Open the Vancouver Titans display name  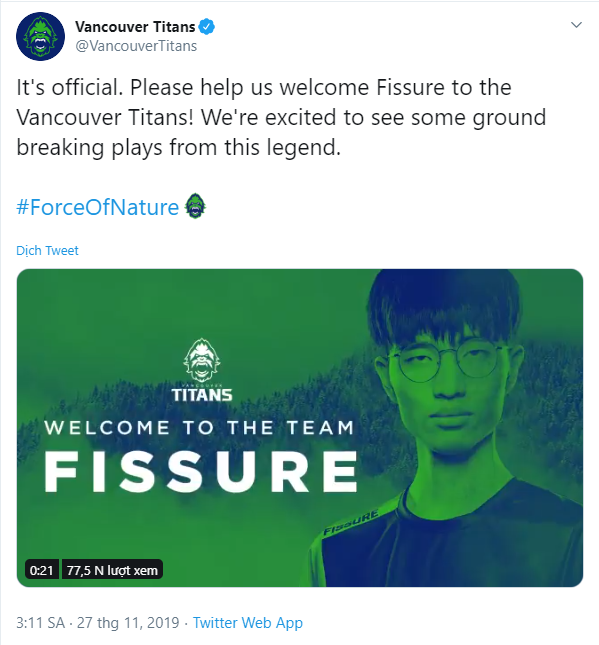click(135, 27)
